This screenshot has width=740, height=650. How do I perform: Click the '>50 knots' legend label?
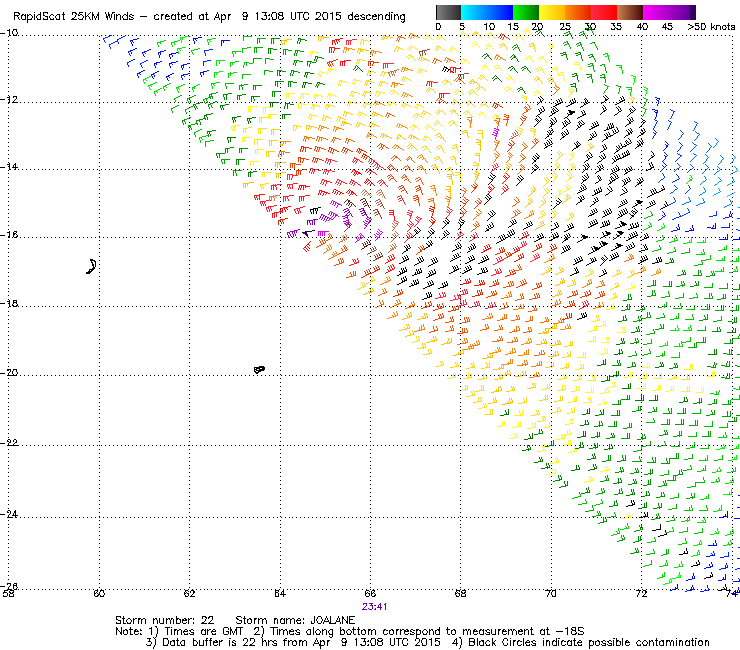711,27
